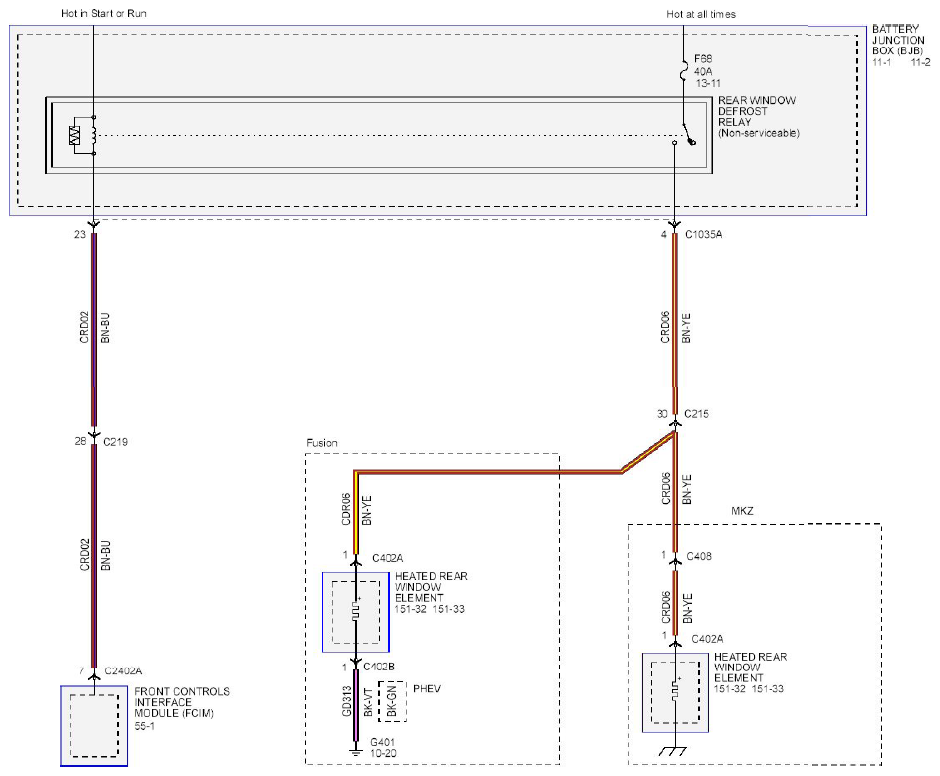Viewport: 940px width, 776px height.
Task: Click the 'G401' ground label
Action: pyautogui.click(x=382, y=742)
